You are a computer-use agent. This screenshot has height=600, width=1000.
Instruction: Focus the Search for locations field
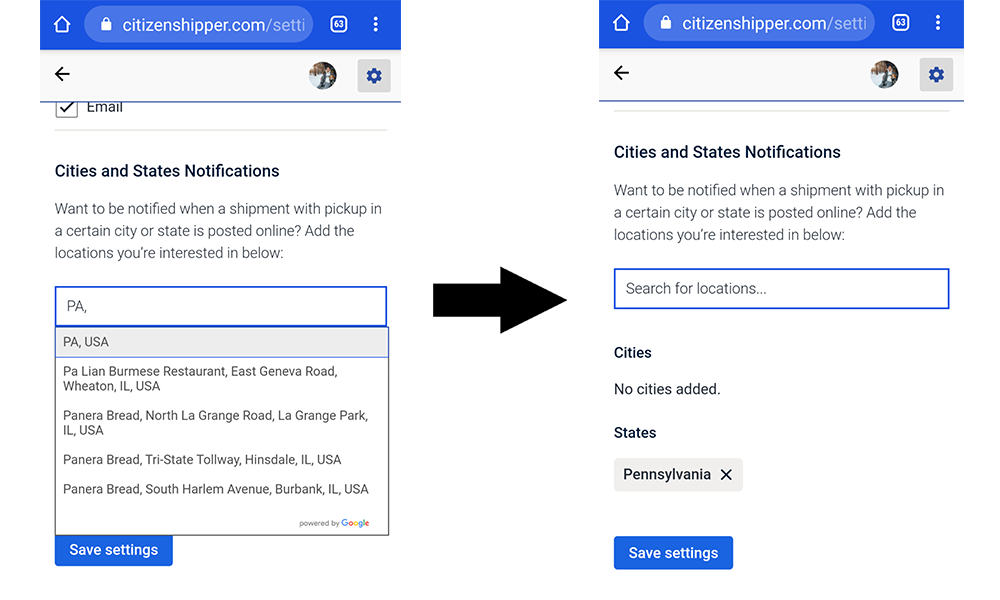tap(781, 289)
